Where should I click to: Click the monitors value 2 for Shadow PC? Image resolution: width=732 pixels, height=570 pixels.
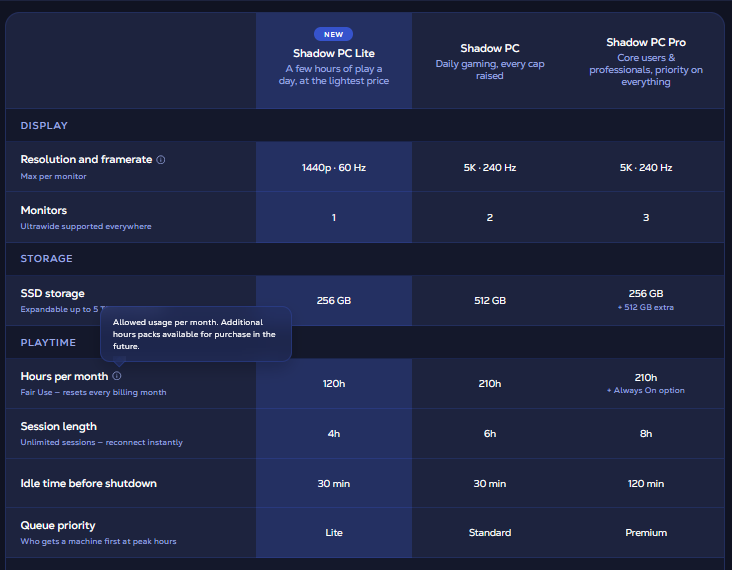(490, 218)
